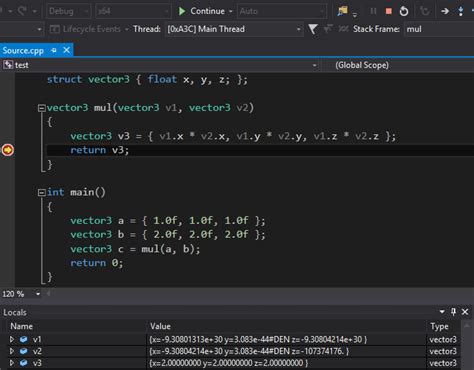Open the Stack Frame dropdown showing mul
The image size is (474, 370).
click(439, 29)
